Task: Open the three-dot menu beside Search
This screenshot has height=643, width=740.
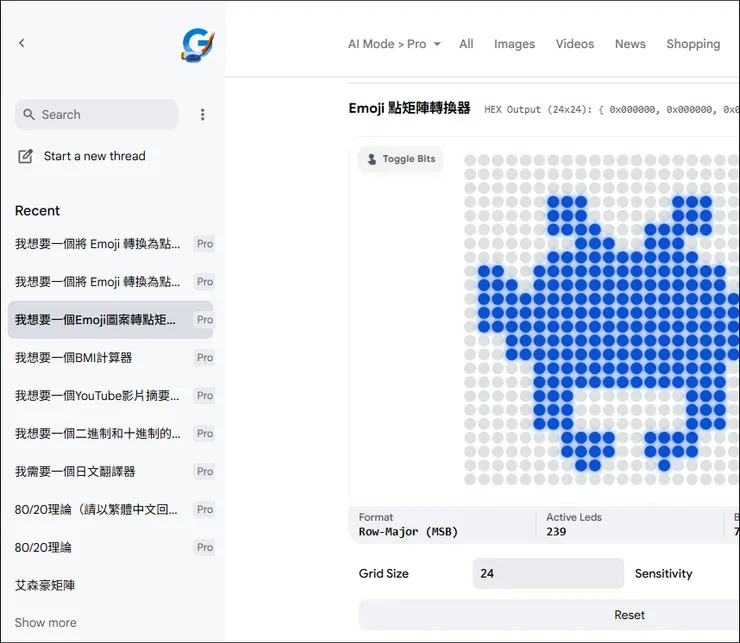Action: coord(202,115)
